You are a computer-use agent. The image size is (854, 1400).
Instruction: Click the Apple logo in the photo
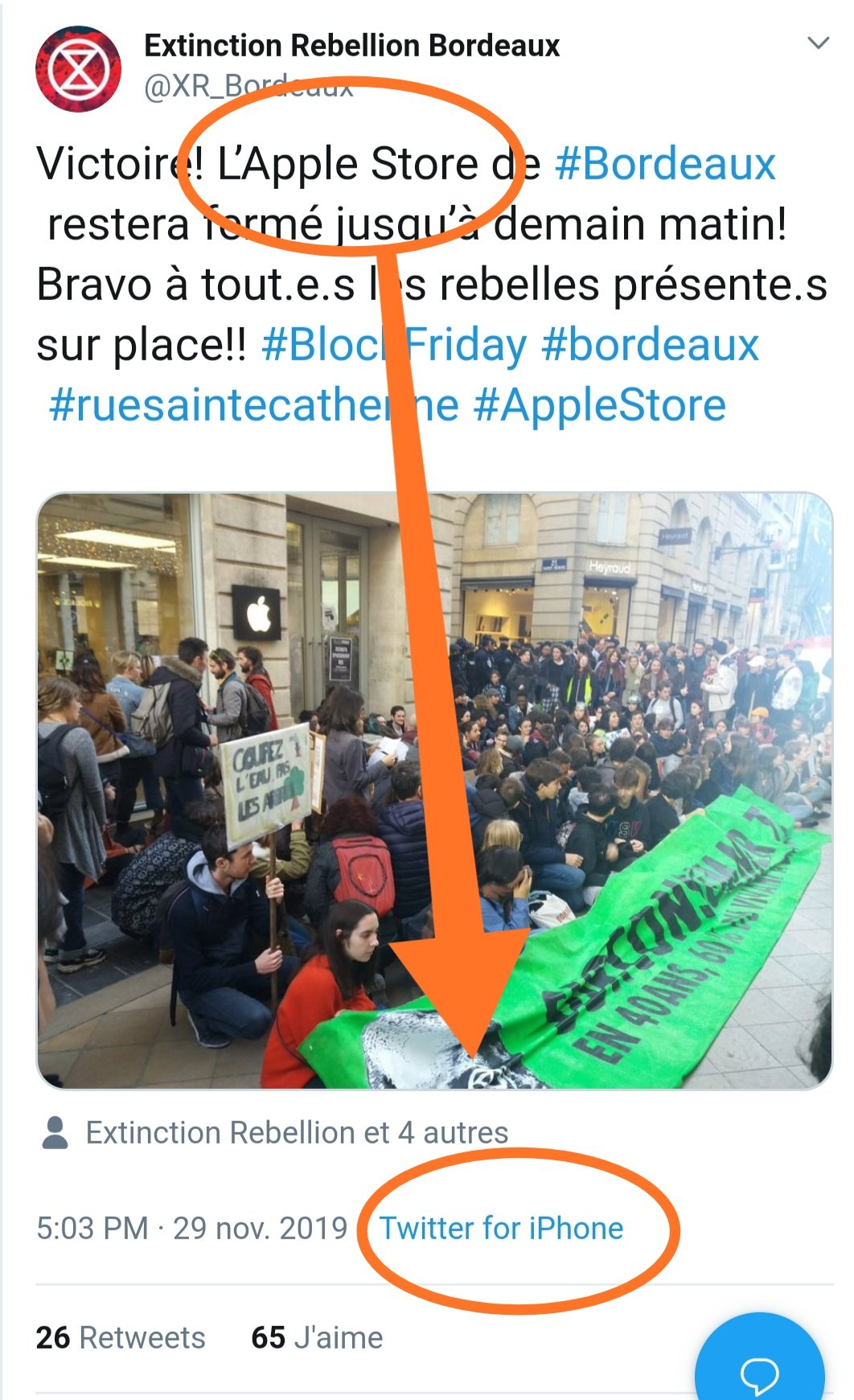pyautogui.click(x=257, y=615)
